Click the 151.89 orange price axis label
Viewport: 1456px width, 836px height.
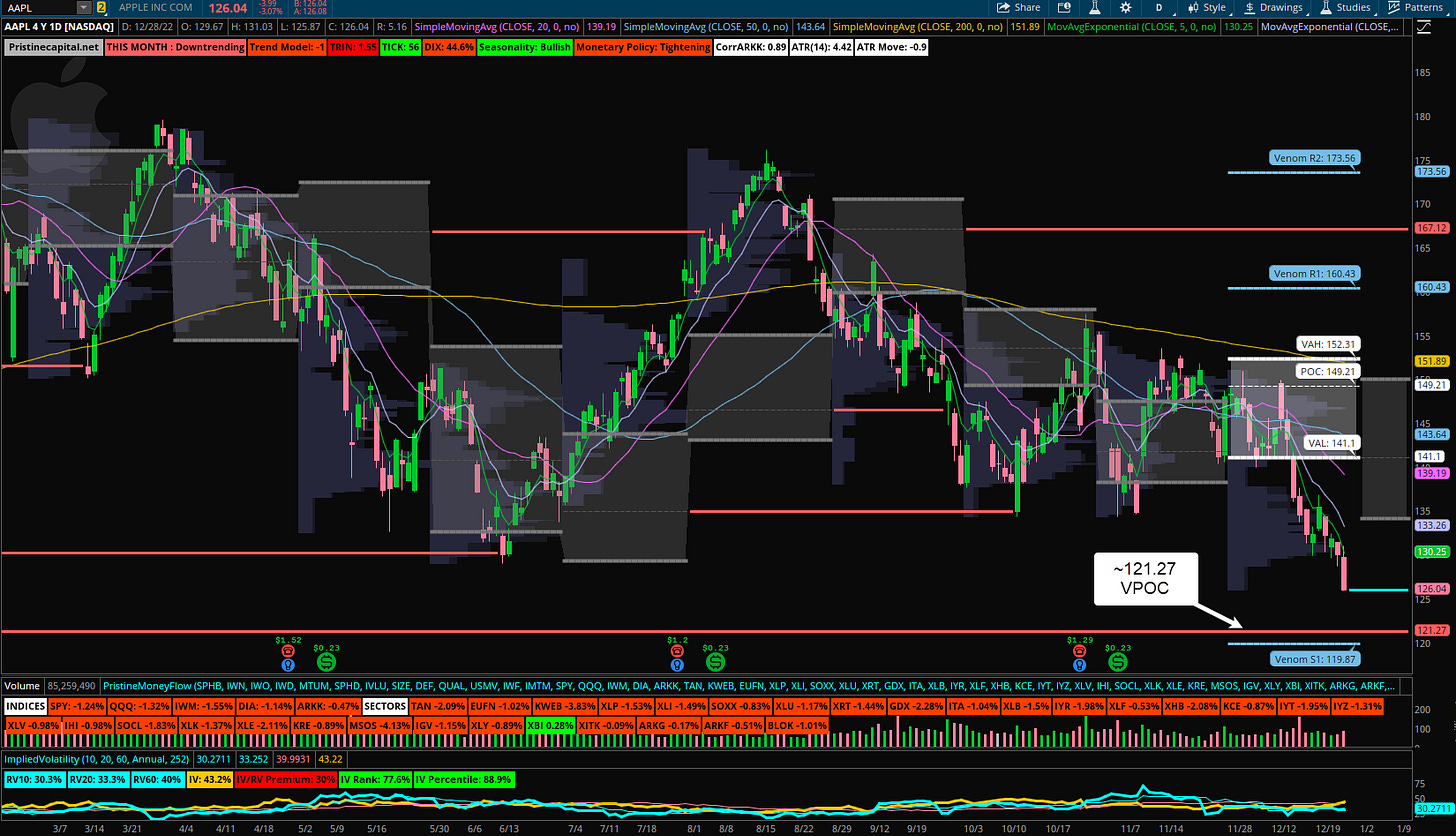(1431, 360)
